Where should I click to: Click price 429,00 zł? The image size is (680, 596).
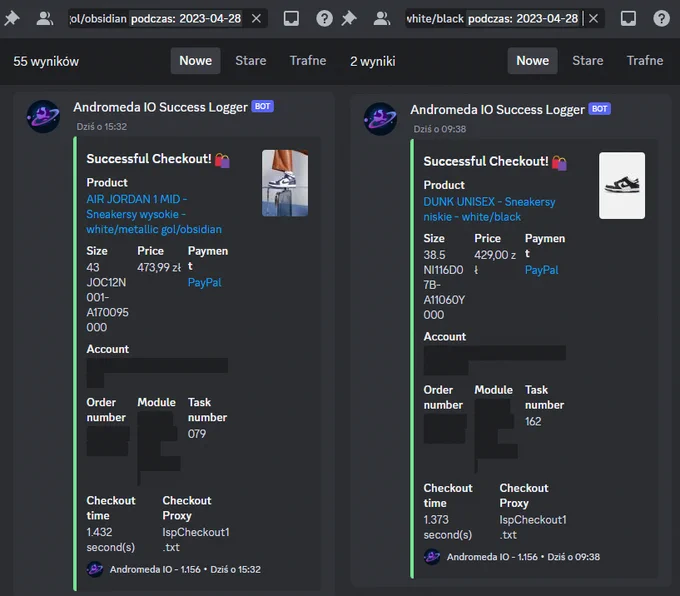click(495, 262)
